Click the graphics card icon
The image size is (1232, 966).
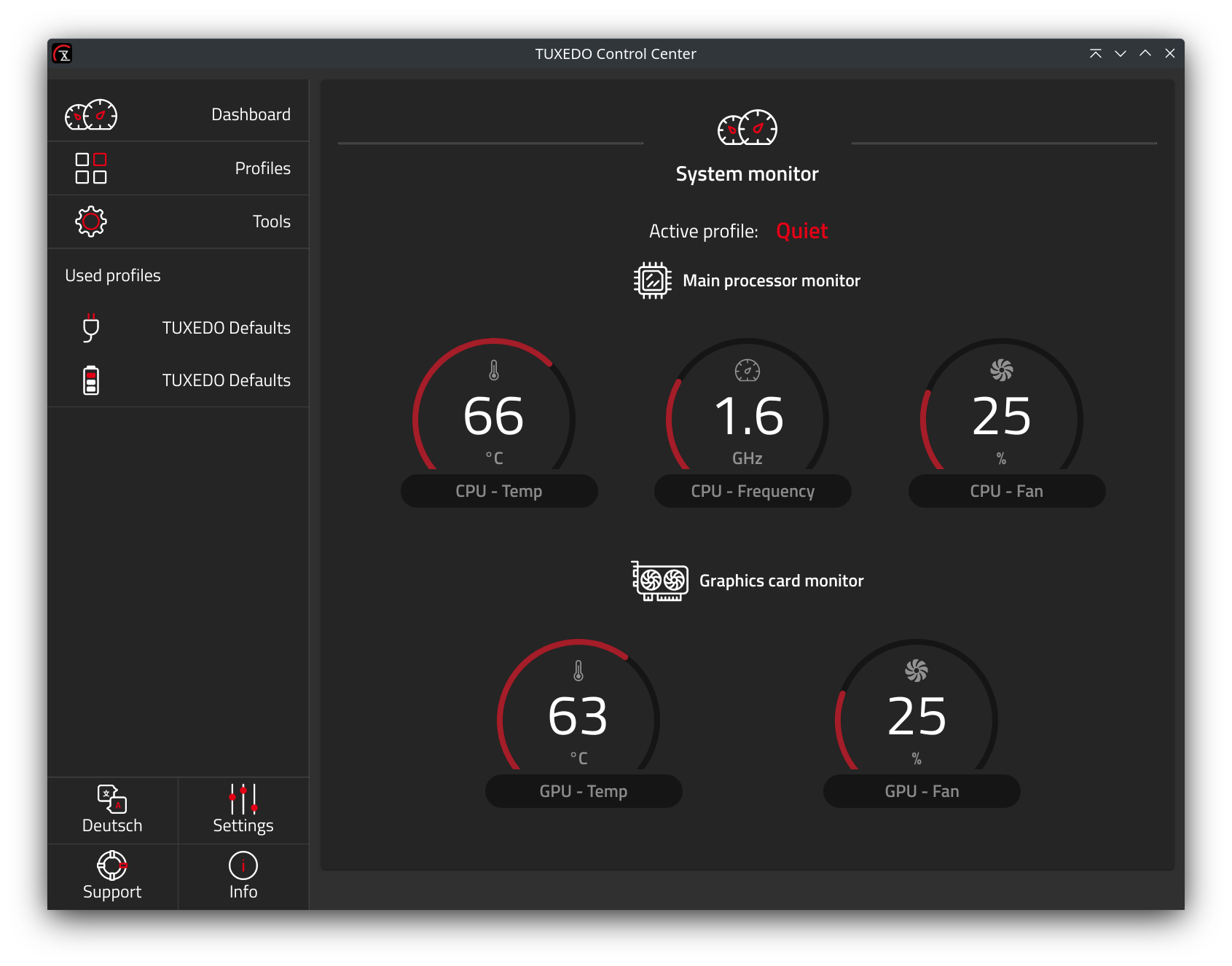[x=659, y=581]
